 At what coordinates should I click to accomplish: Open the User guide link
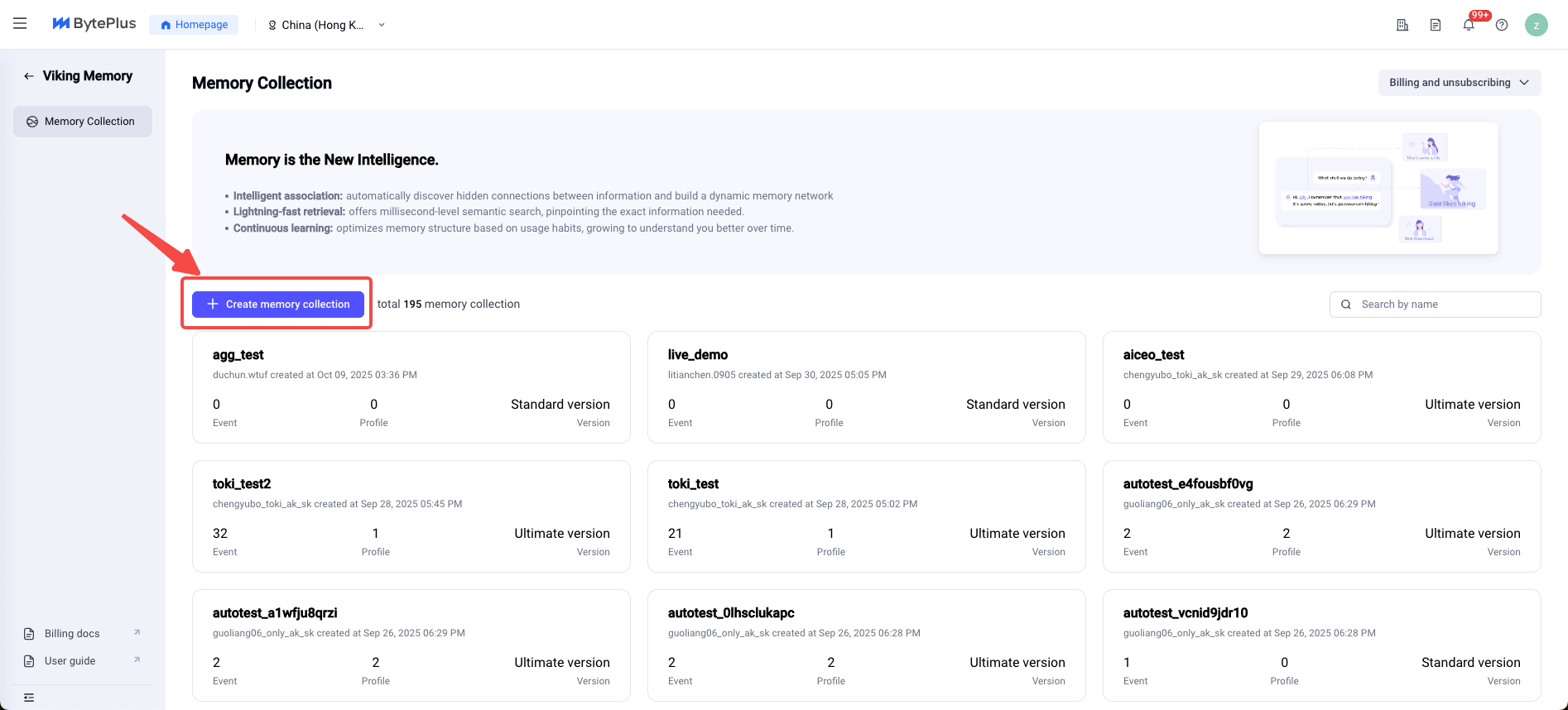70,661
